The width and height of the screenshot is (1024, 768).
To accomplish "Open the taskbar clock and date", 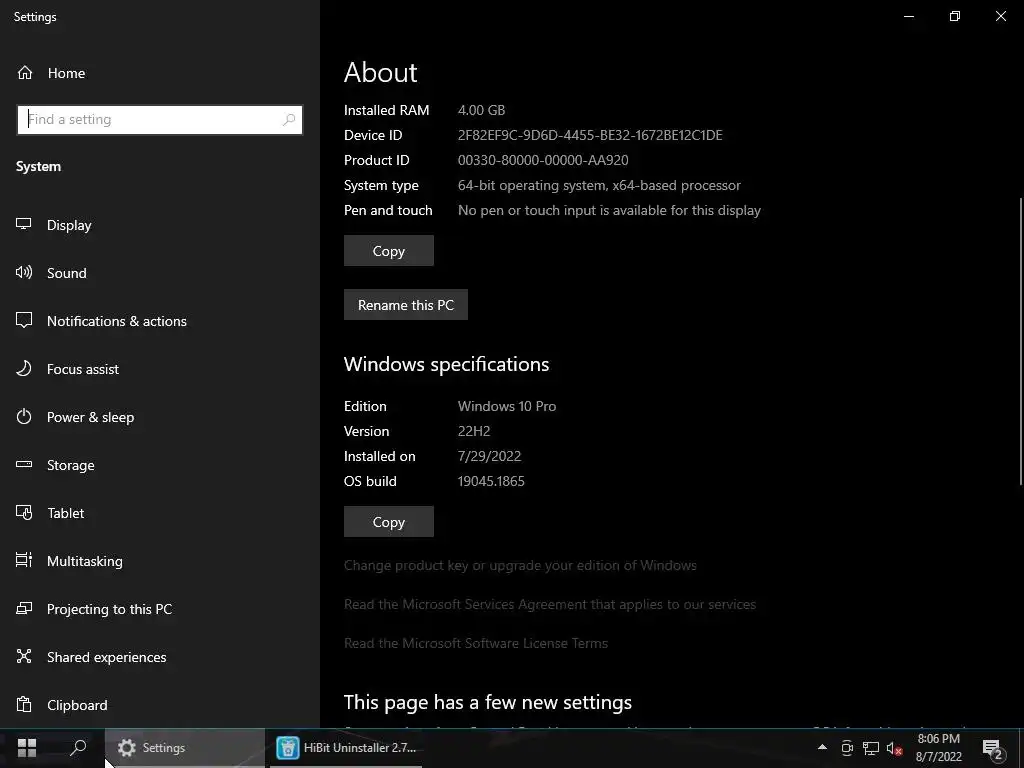I will 938,748.
